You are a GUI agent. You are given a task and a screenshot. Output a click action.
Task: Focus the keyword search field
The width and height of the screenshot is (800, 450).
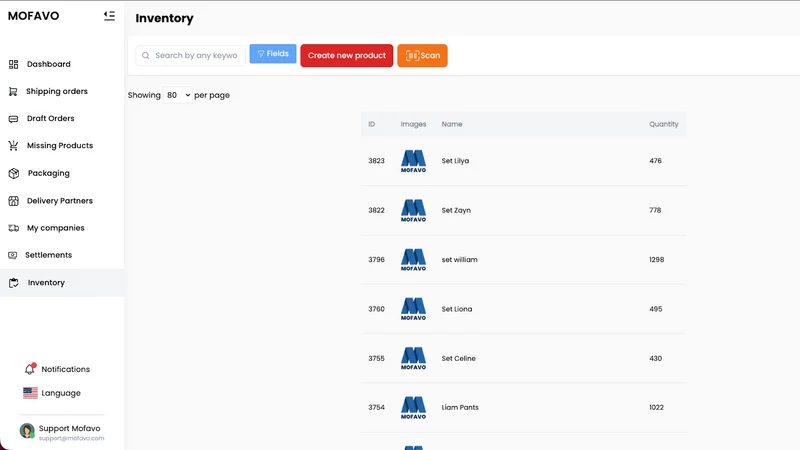[x=190, y=56]
